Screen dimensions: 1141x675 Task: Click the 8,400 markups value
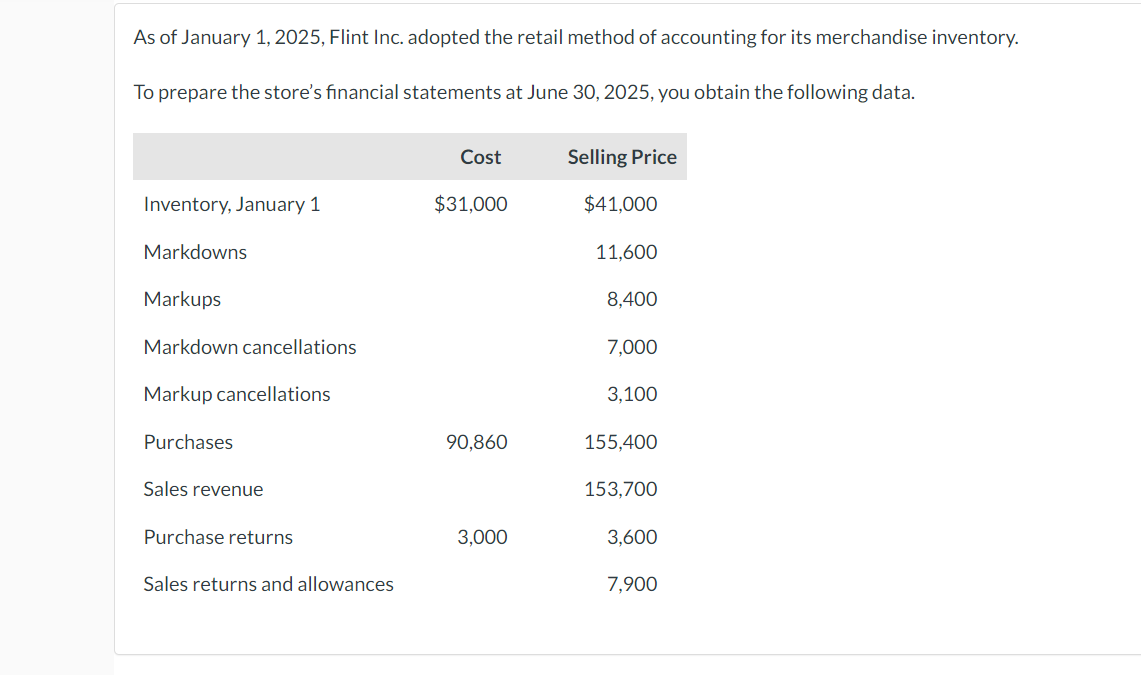click(632, 300)
